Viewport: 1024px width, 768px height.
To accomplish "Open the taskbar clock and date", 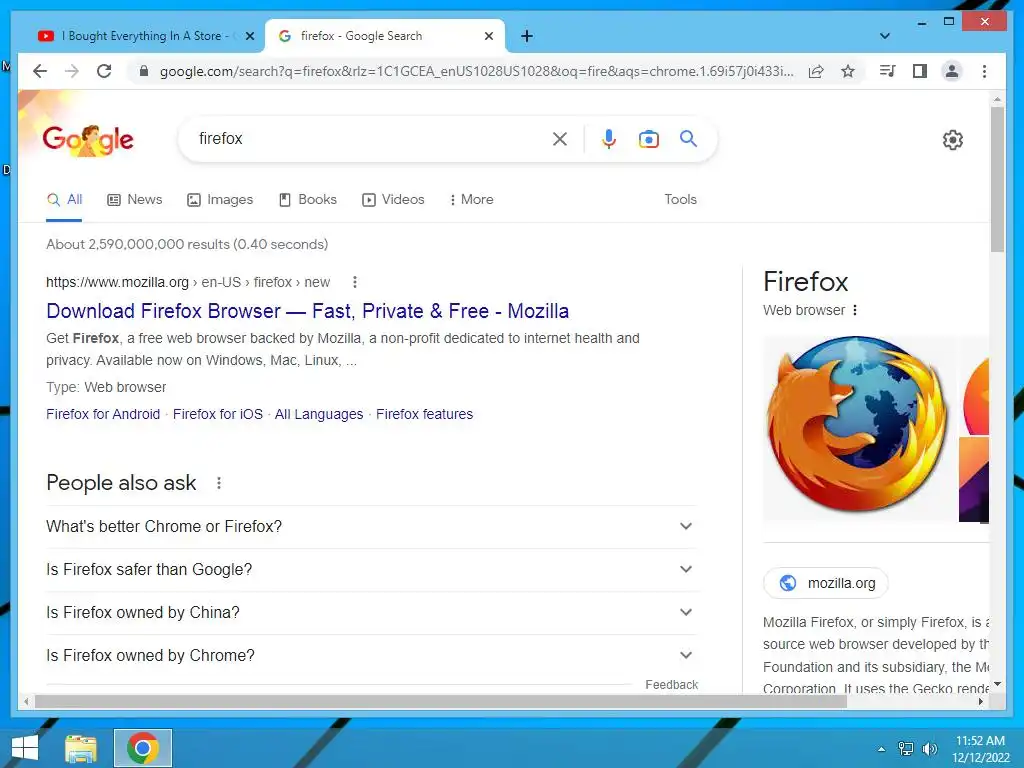I will tap(980, 749).
